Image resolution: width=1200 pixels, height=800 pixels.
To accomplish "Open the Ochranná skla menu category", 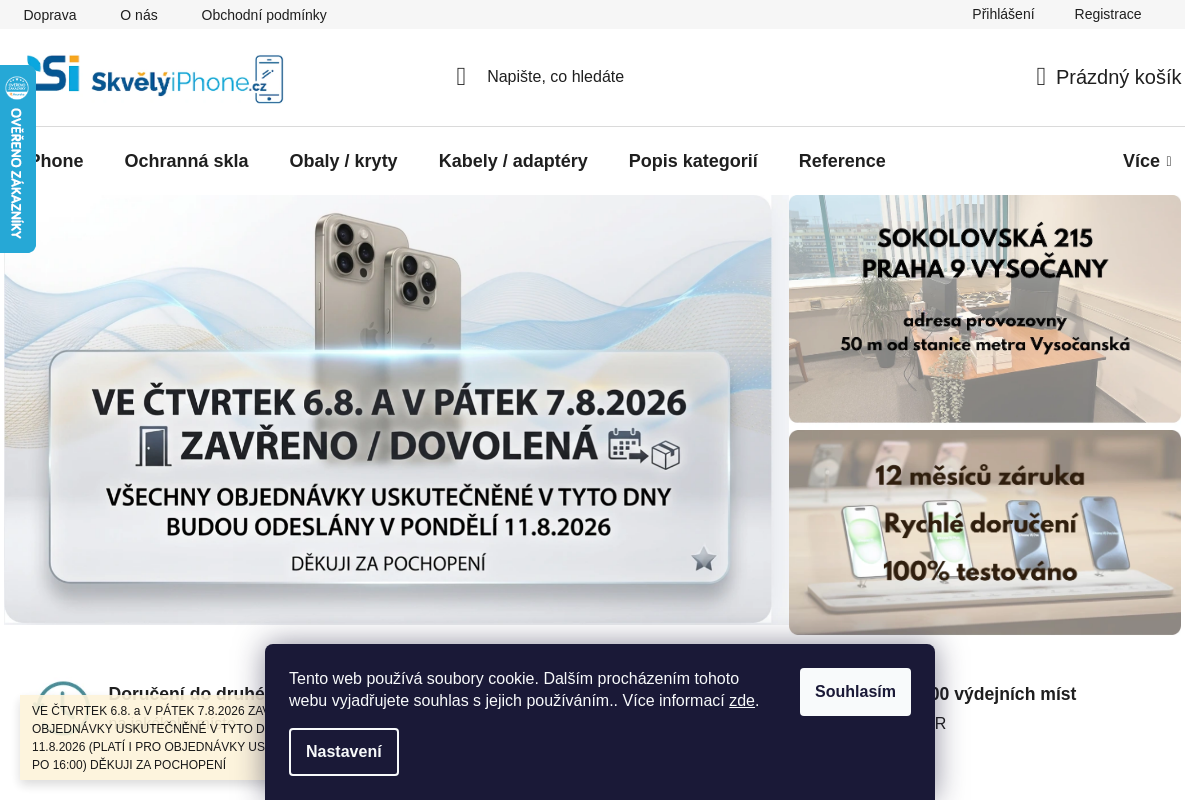I will pos(186,161).
